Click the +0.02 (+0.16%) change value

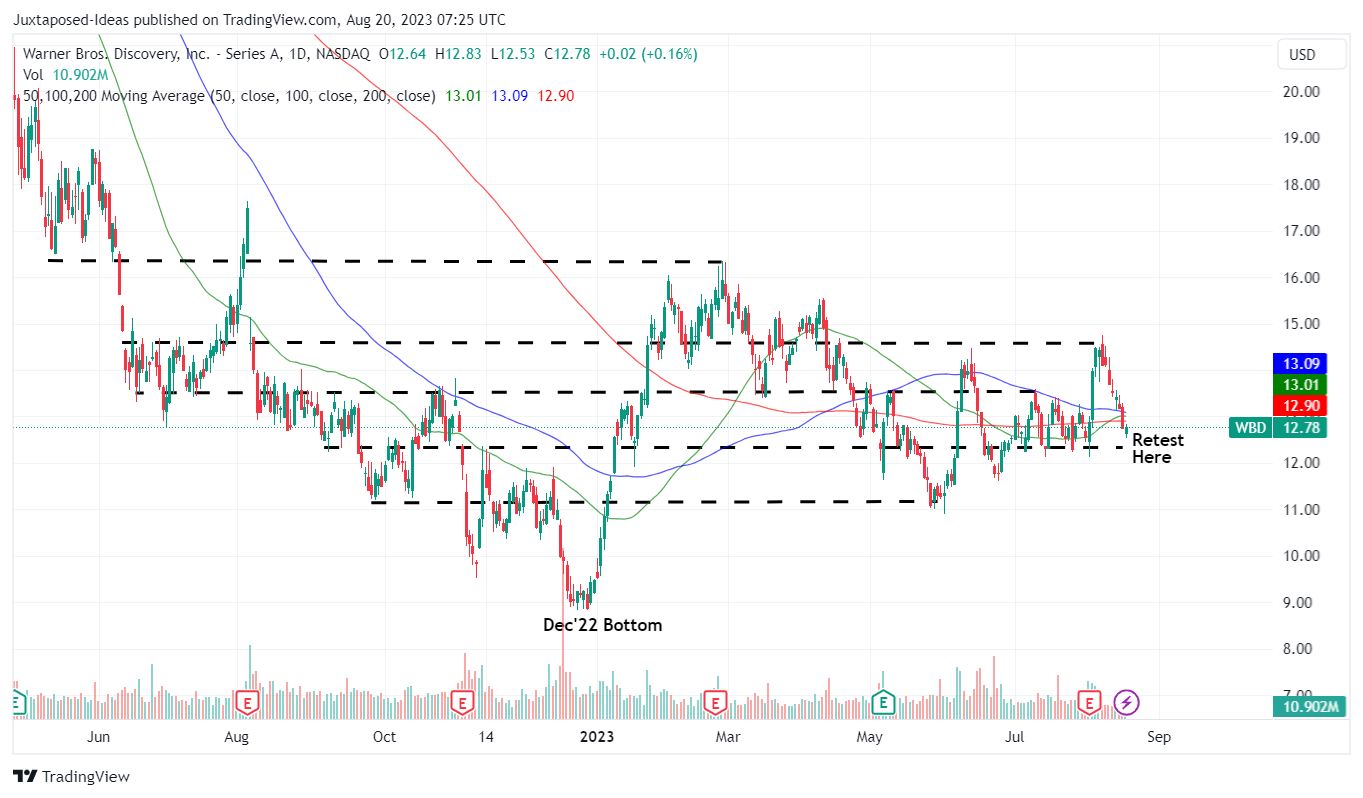tap(648, 54)
